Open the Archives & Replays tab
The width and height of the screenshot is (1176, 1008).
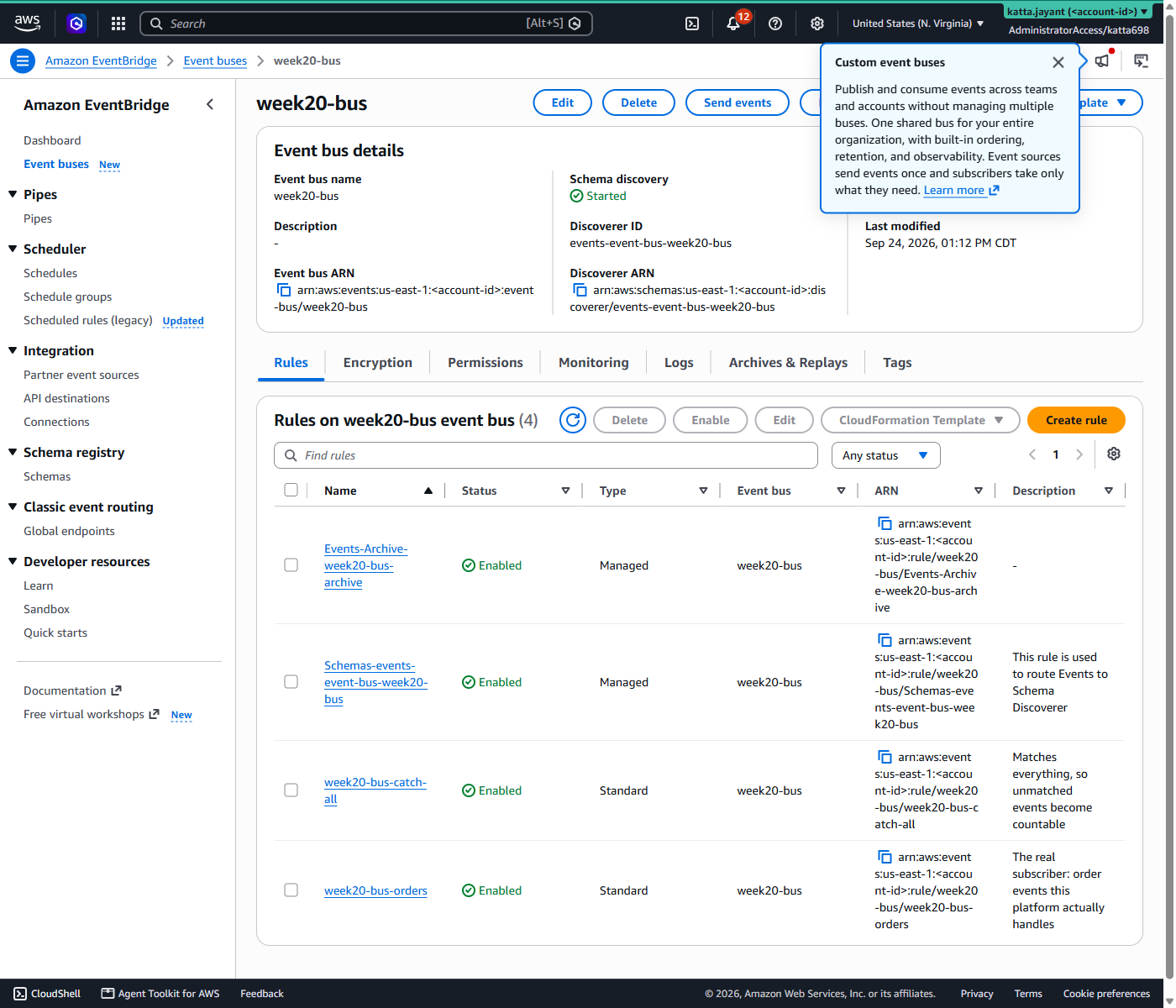[788, 362]
